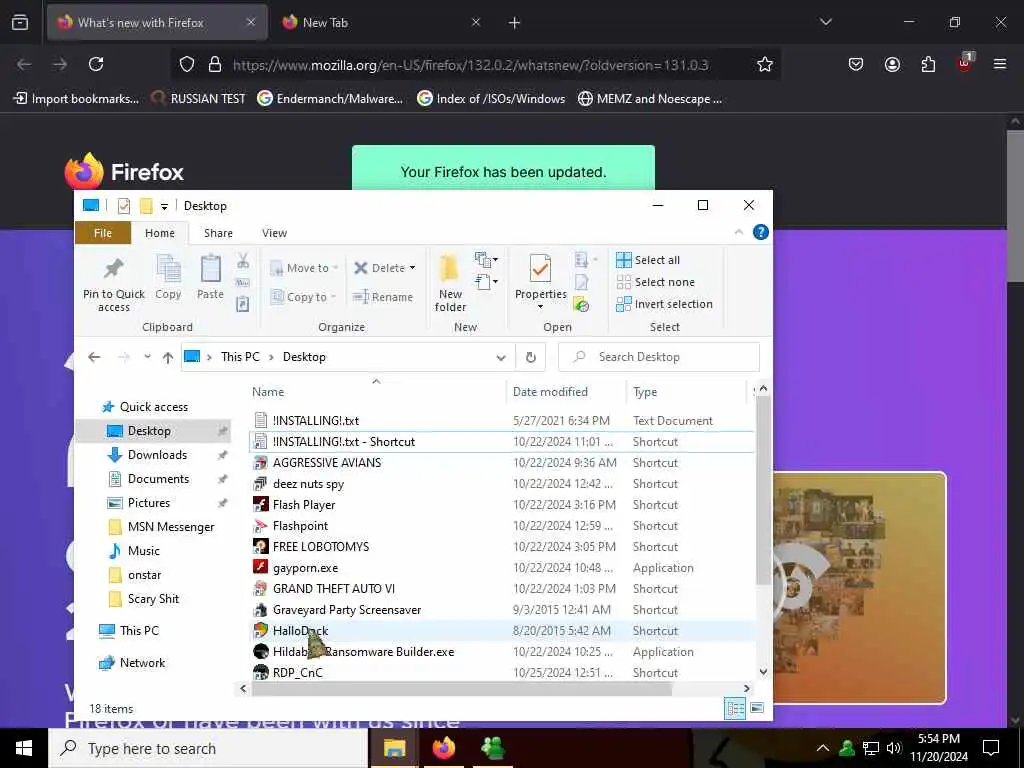Screen dimensions: 1024x768
Task: Click Explorer back navigation arrow
Action: [94, 357]
